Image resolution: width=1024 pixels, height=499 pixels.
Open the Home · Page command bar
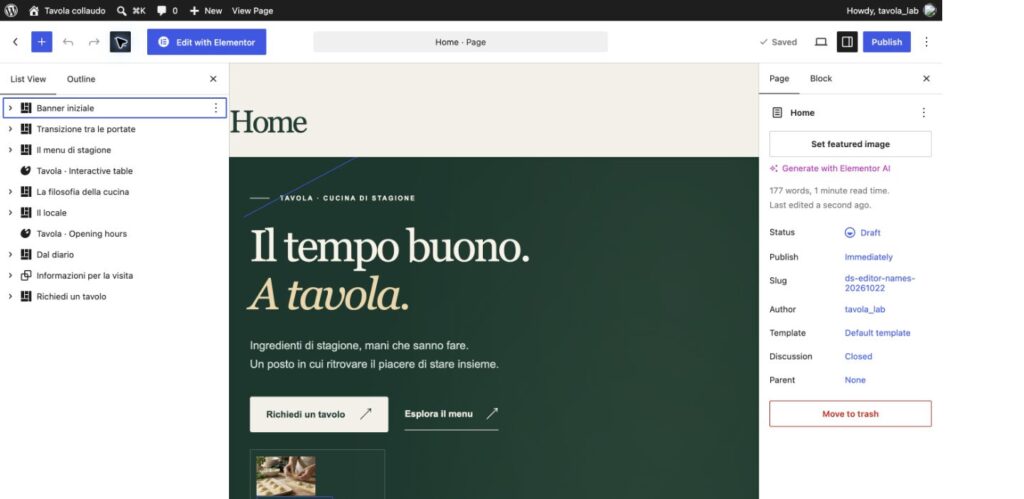tap(460, 42)
